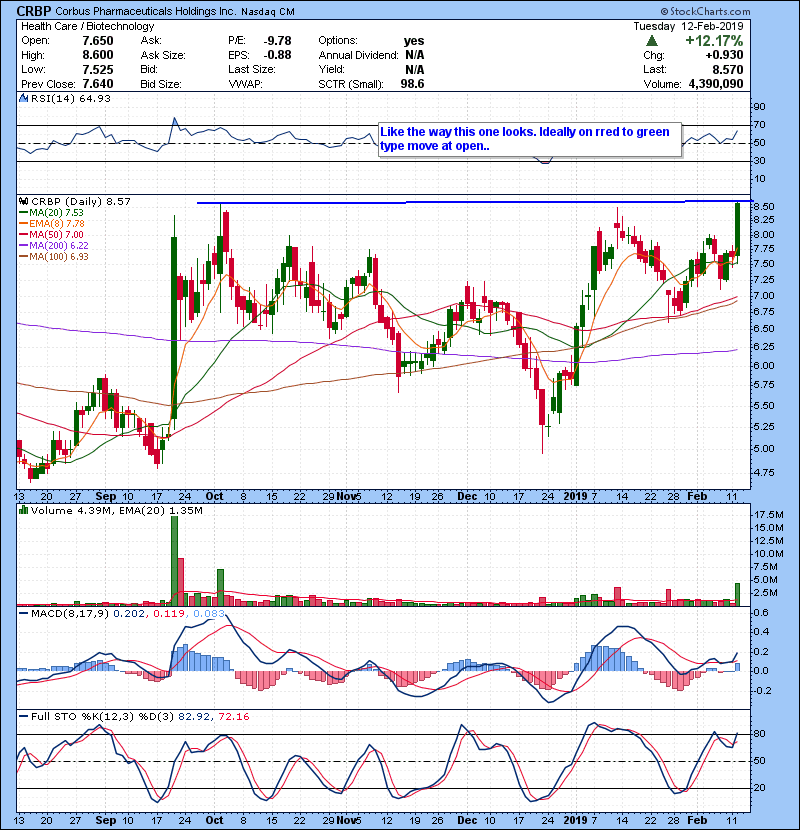Viewport: 800px width, 830px height.
Task: Click the 17.5M volume axis label
Action: click(769, 515)
